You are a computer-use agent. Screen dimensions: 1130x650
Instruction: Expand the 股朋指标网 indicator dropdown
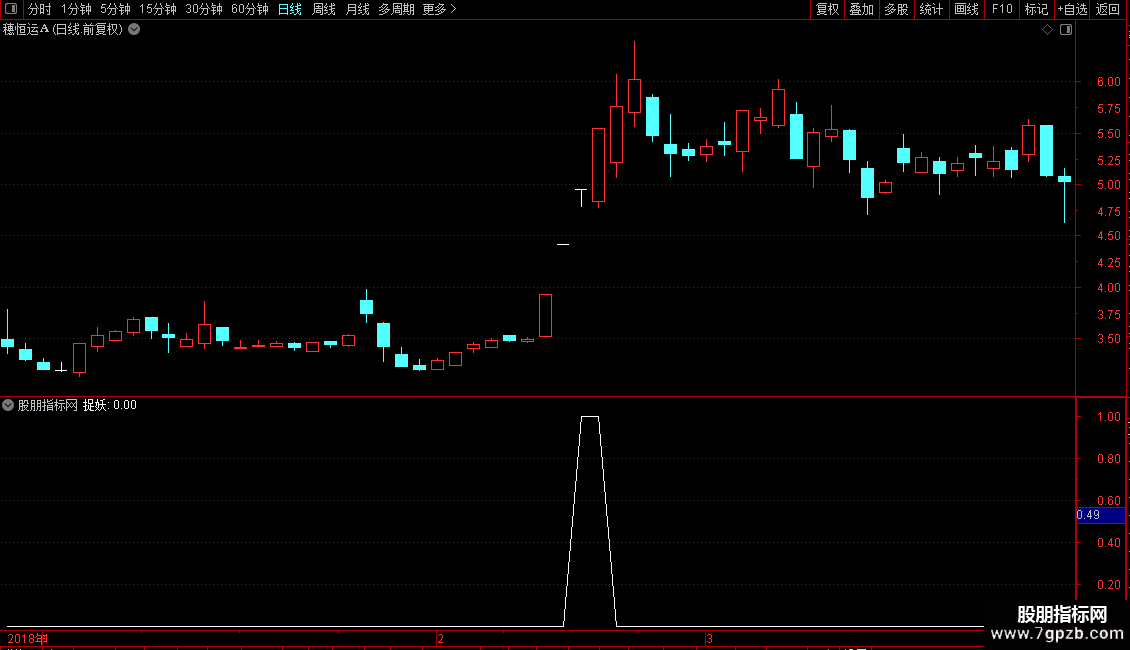point(8,405)
